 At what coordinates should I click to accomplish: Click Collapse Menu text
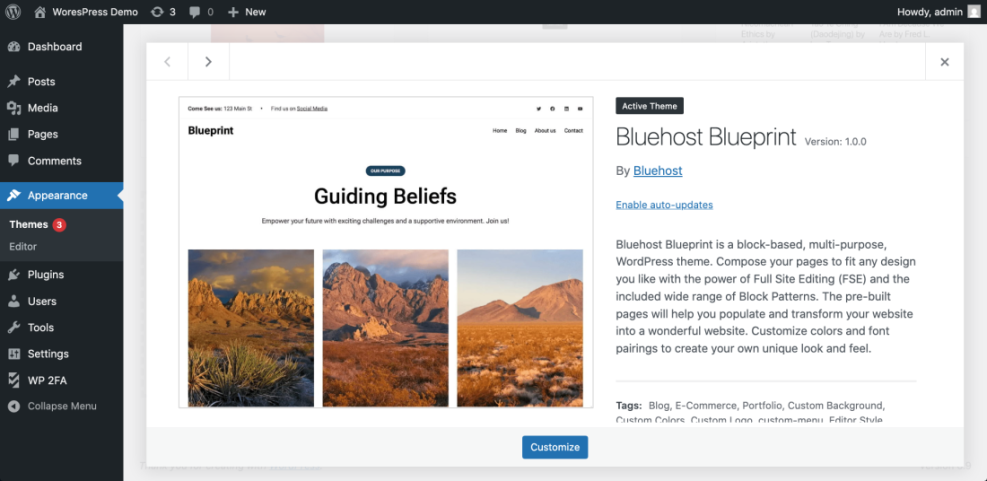click(x=62, y=406)
